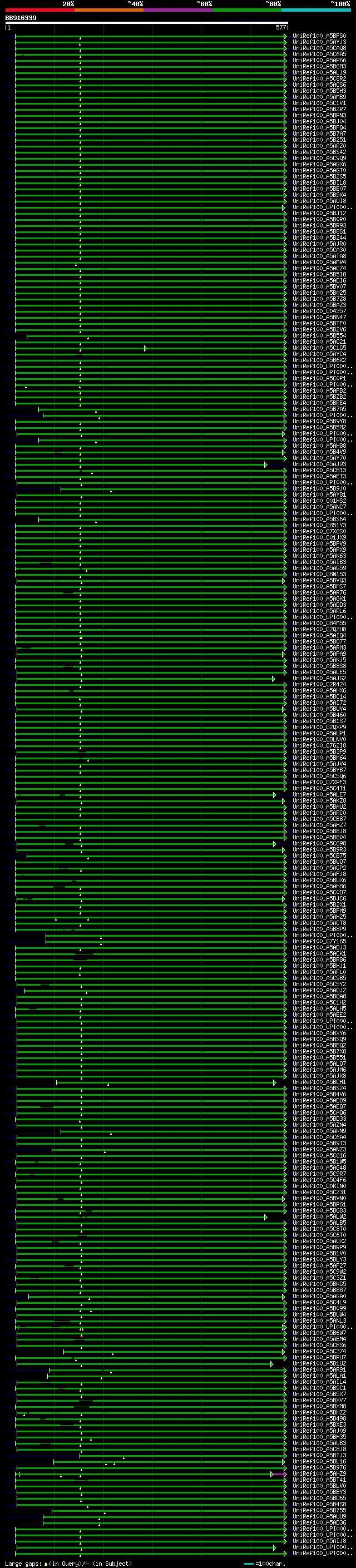This screenshot has width=356, height=1568.
Task: Open hit UniRef100_A5AMB9
Action: (319, 97)
